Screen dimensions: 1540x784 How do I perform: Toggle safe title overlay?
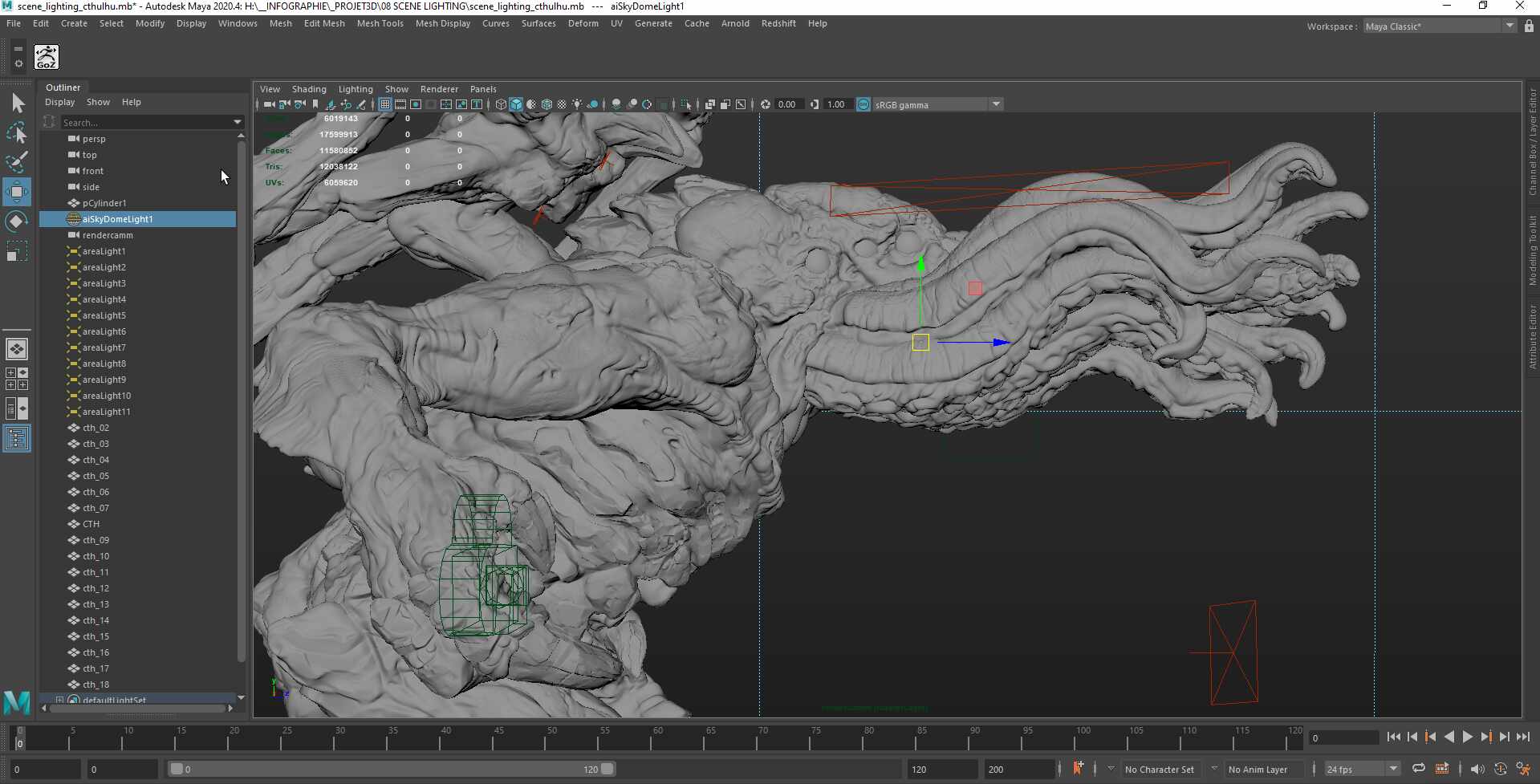[477, 104]
